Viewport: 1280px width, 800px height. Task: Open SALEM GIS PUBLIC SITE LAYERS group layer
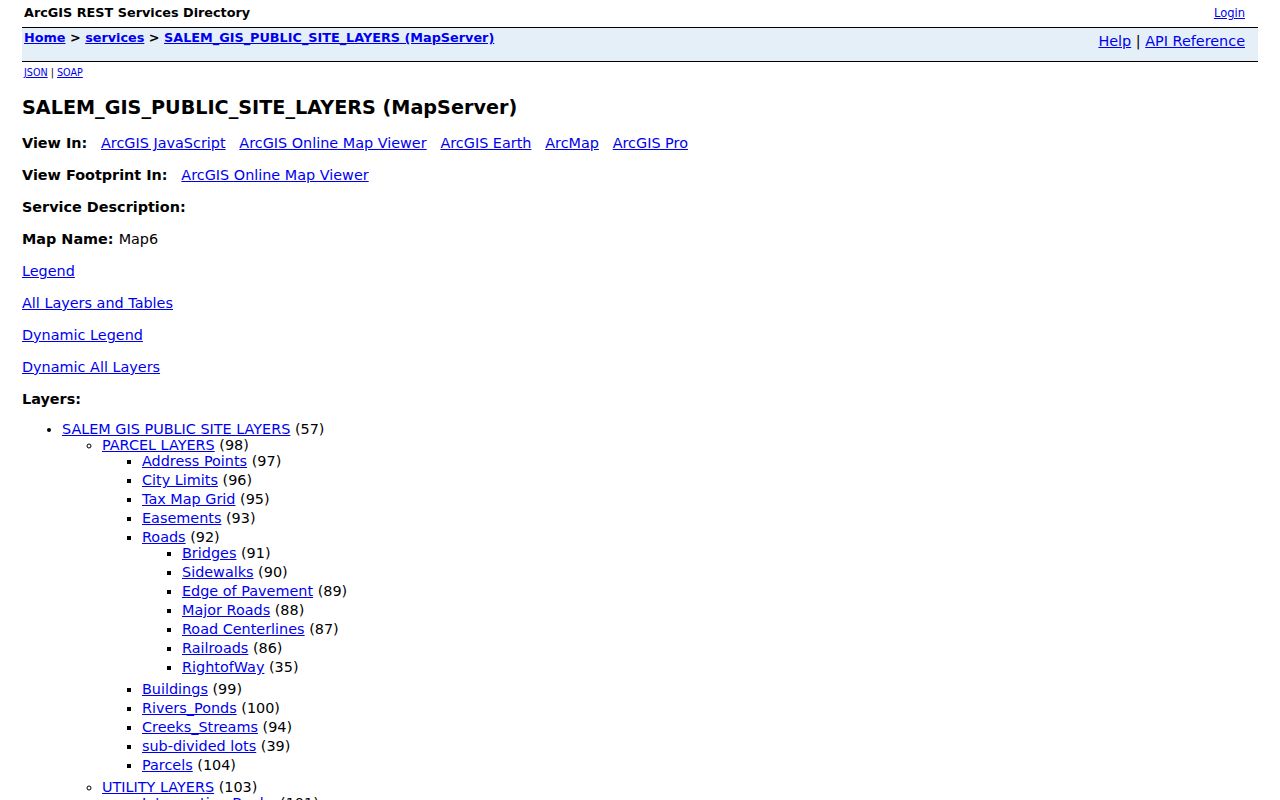tap(176, 429)
